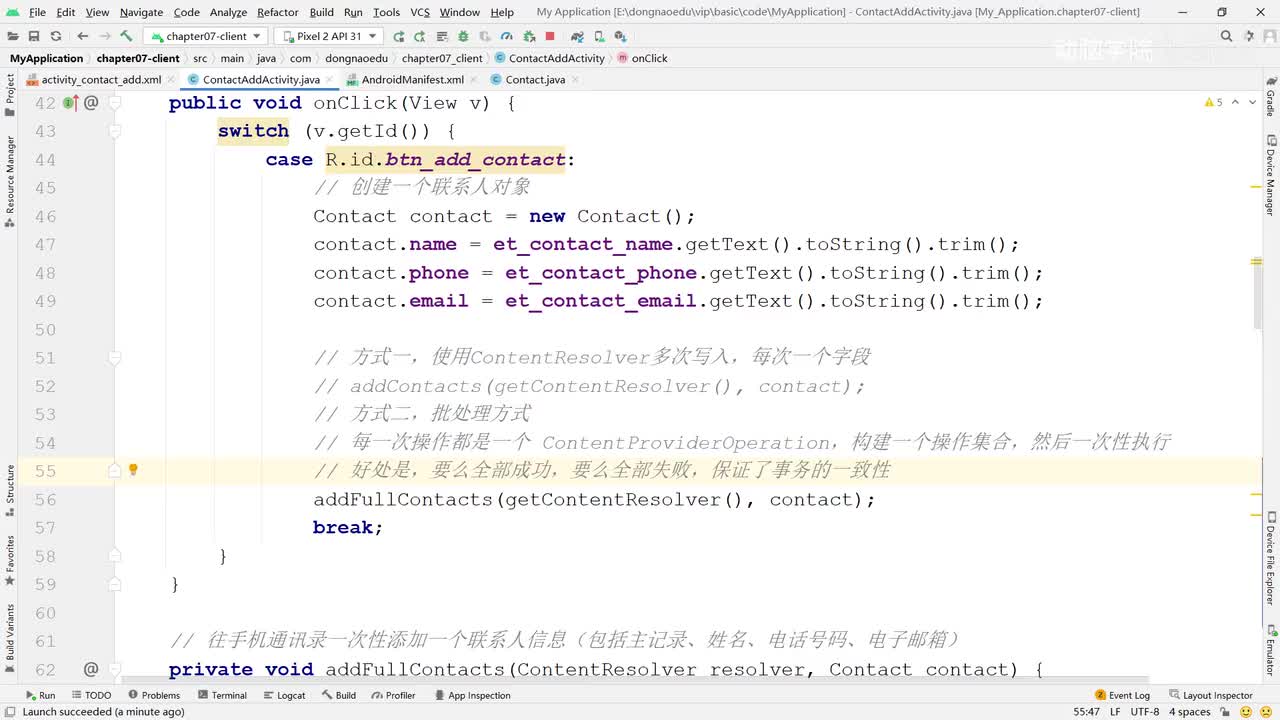
Task: Open the AVD Manager phone icon
Action: coord(598,36)
